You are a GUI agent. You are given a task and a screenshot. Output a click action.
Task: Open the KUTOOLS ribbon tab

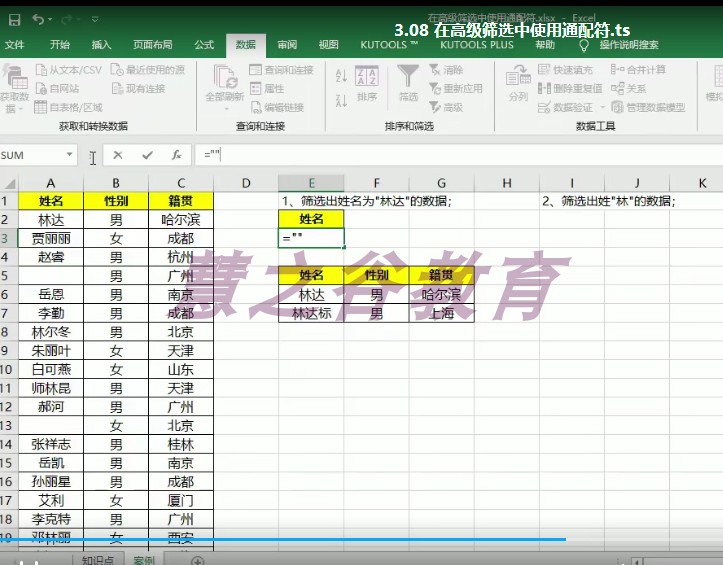pyautogui.click(x=389, y=45)
